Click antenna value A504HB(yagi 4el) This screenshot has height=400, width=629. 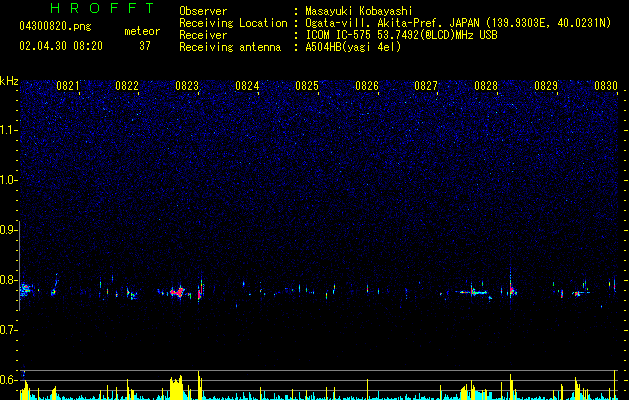[353, 47]
